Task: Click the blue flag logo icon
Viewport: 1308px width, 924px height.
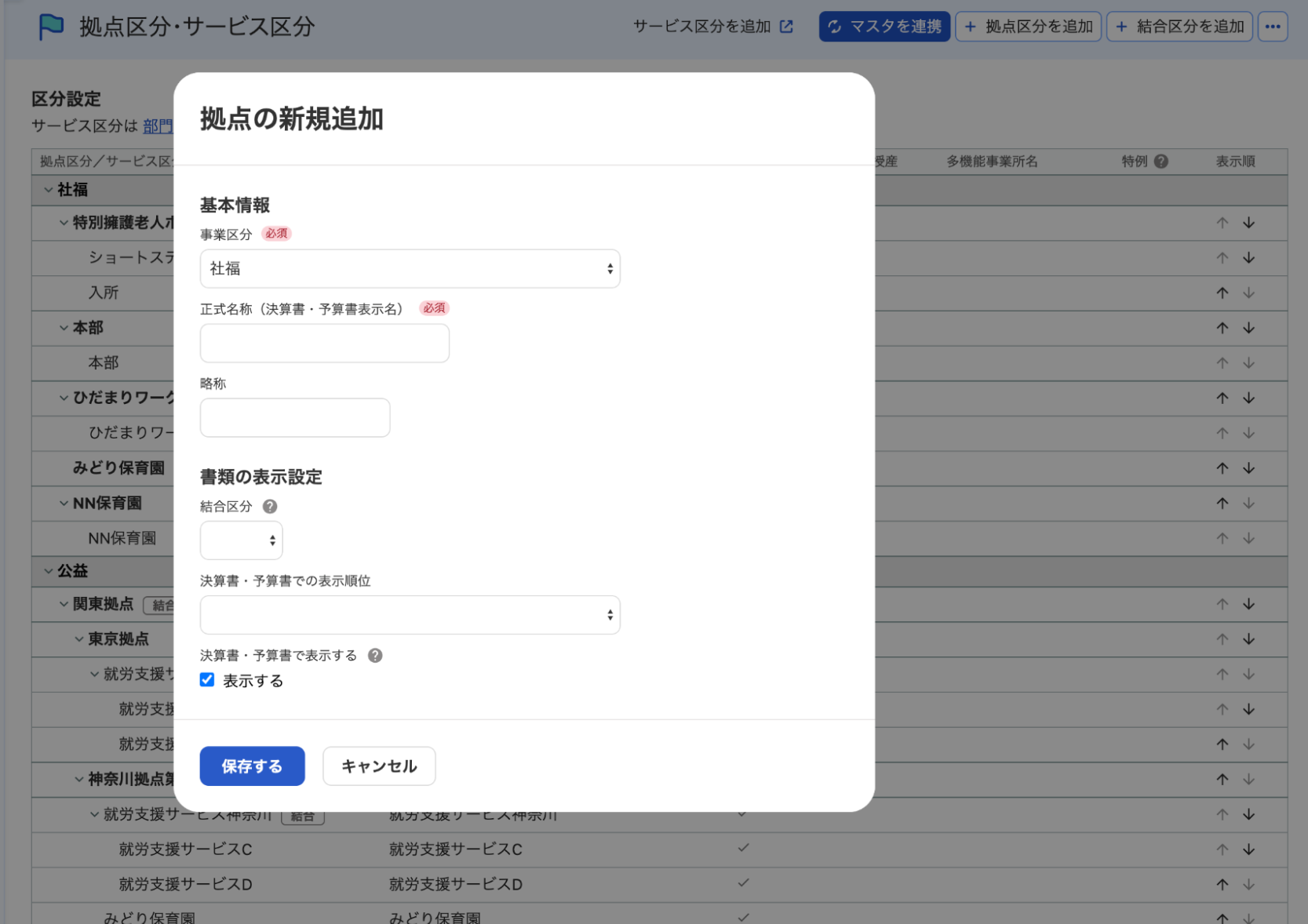Action: tap(52, 27)
